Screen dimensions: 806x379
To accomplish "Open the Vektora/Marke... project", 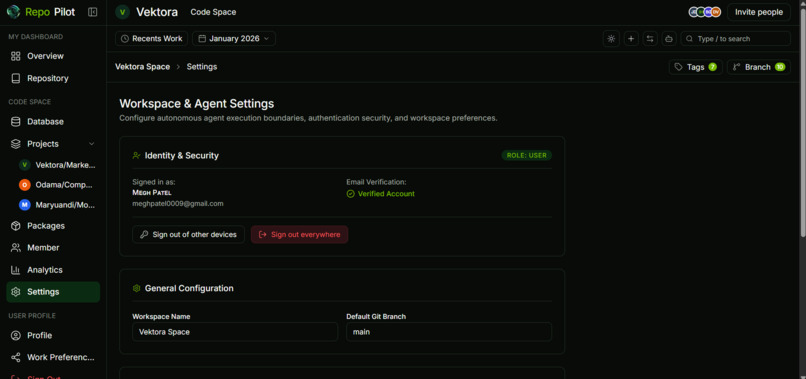I will click(x=58, y=165).
